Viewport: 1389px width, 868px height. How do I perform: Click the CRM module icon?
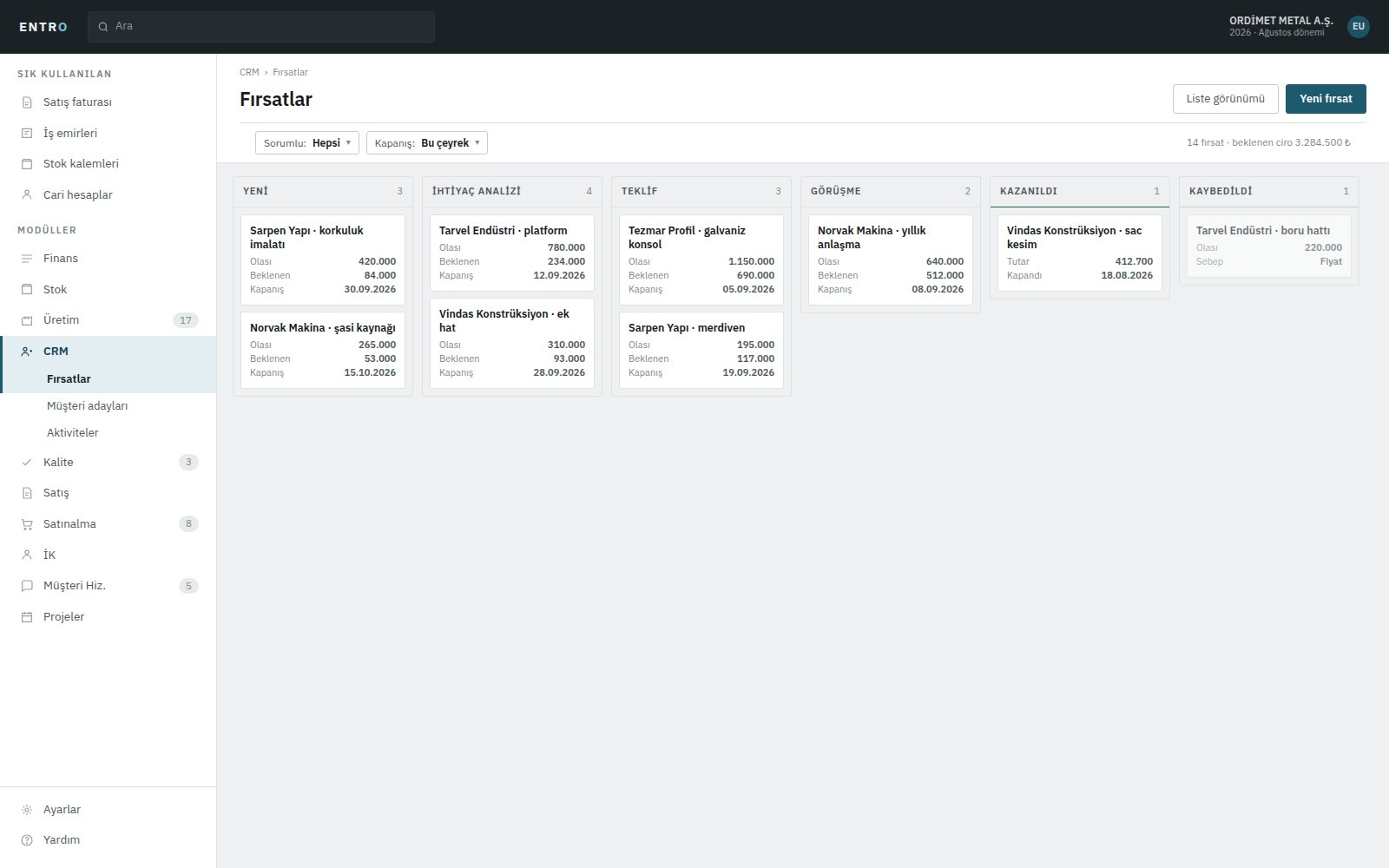[x=27, y=352]
